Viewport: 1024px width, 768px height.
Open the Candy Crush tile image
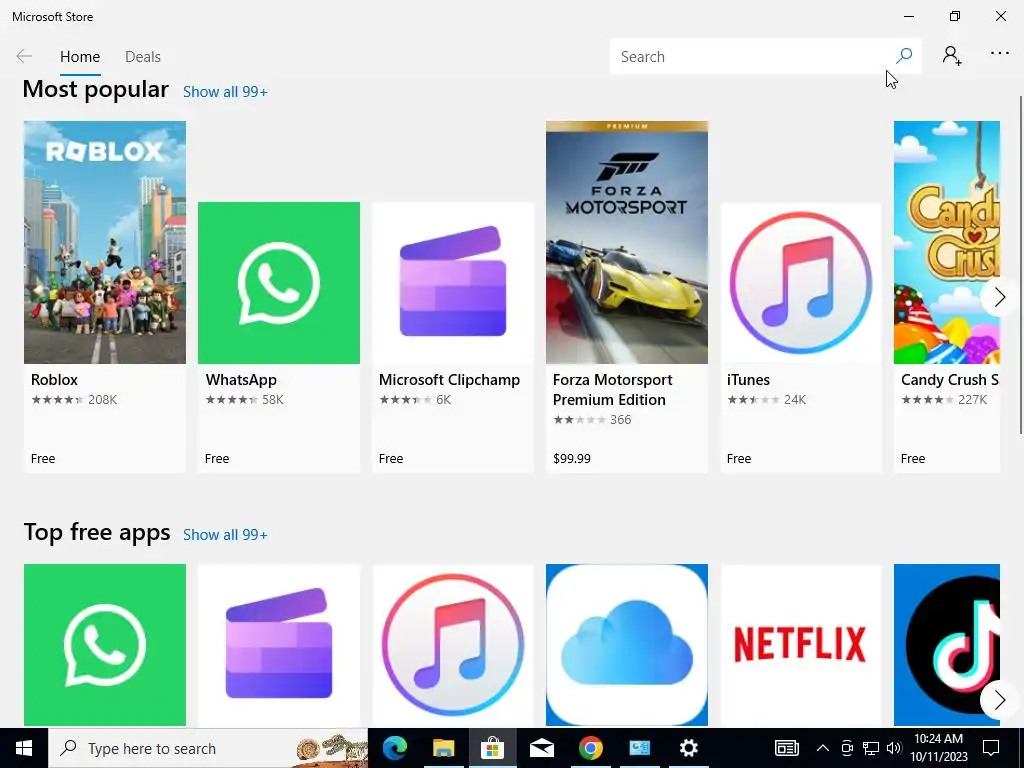click(946, 242)
